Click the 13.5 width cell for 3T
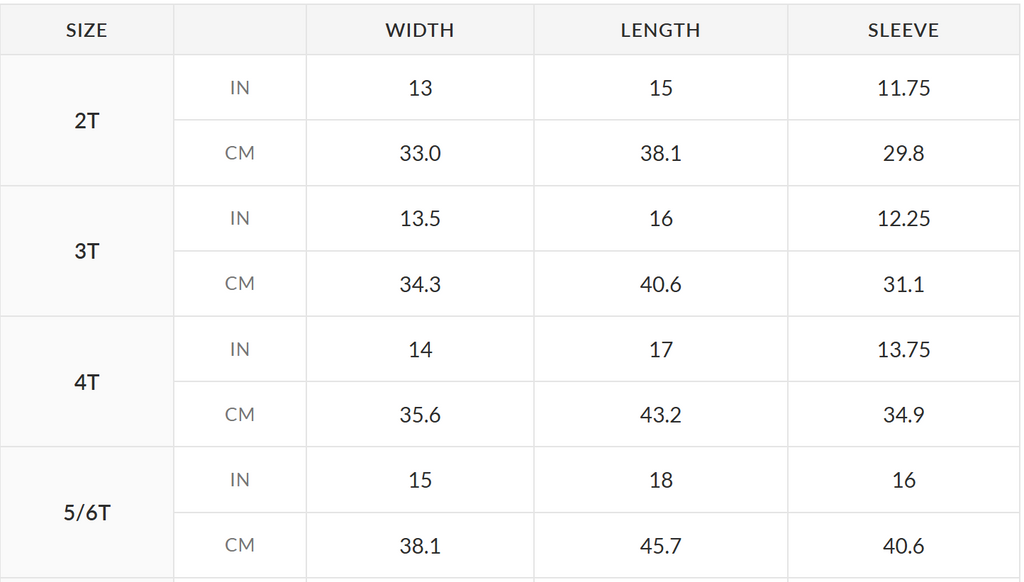This screenshot has height=582, width=1024. [420, 219]
